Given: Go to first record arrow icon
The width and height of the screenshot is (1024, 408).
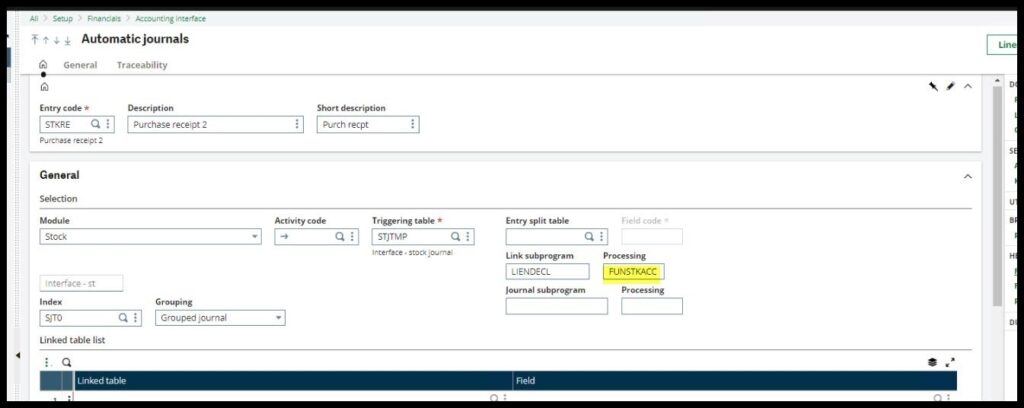Looking at the screenshot, I should tap(35, 40).
